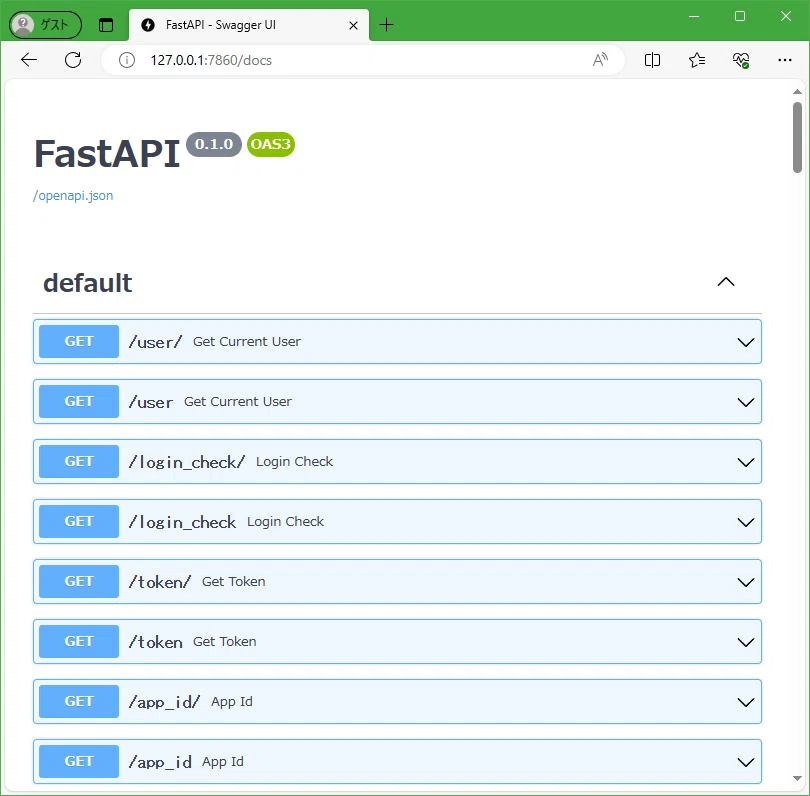
Task: Click the scrollbar down arrow
Action: pos(797,778)
